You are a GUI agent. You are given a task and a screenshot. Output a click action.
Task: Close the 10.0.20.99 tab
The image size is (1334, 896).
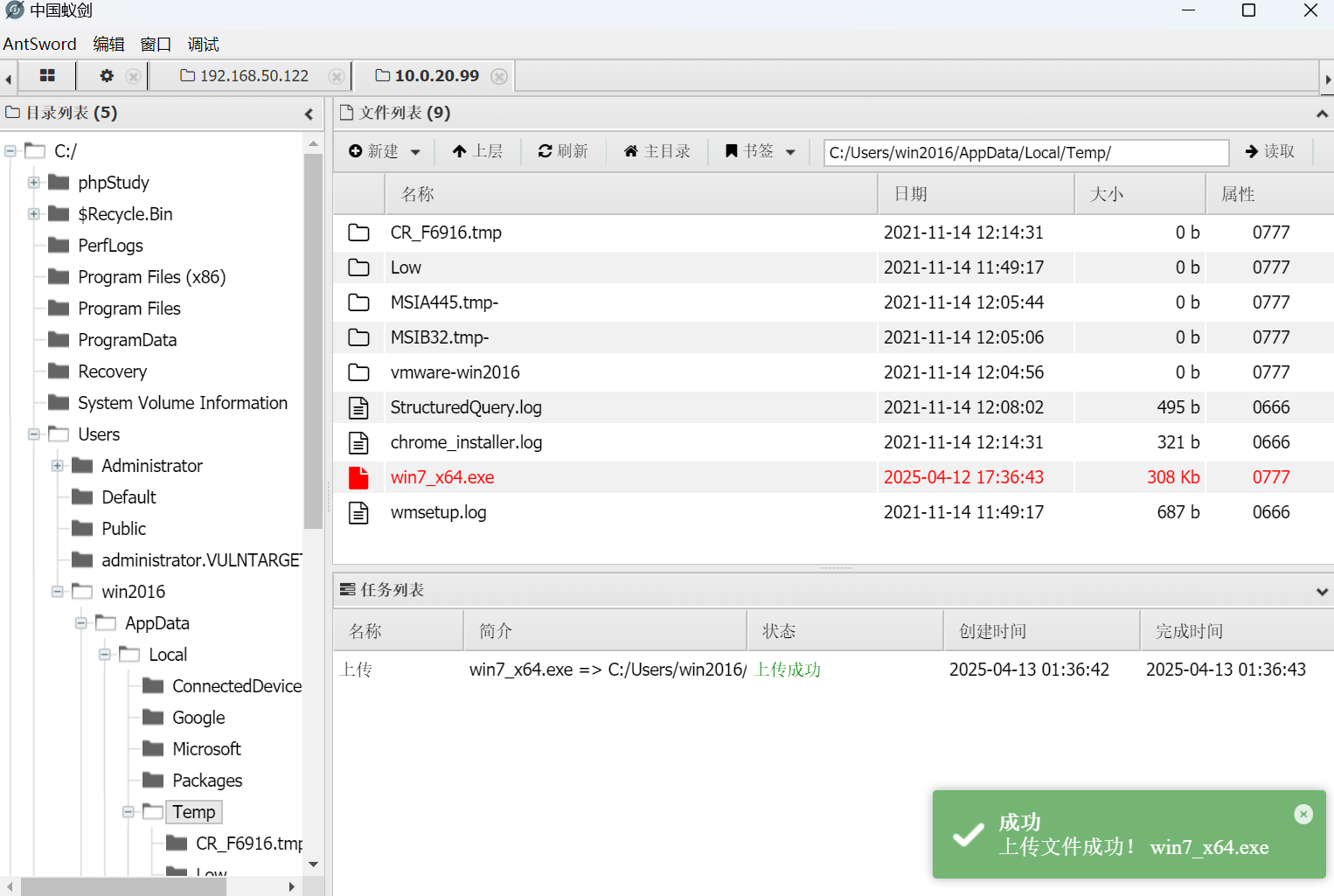[x=499, y=77]
